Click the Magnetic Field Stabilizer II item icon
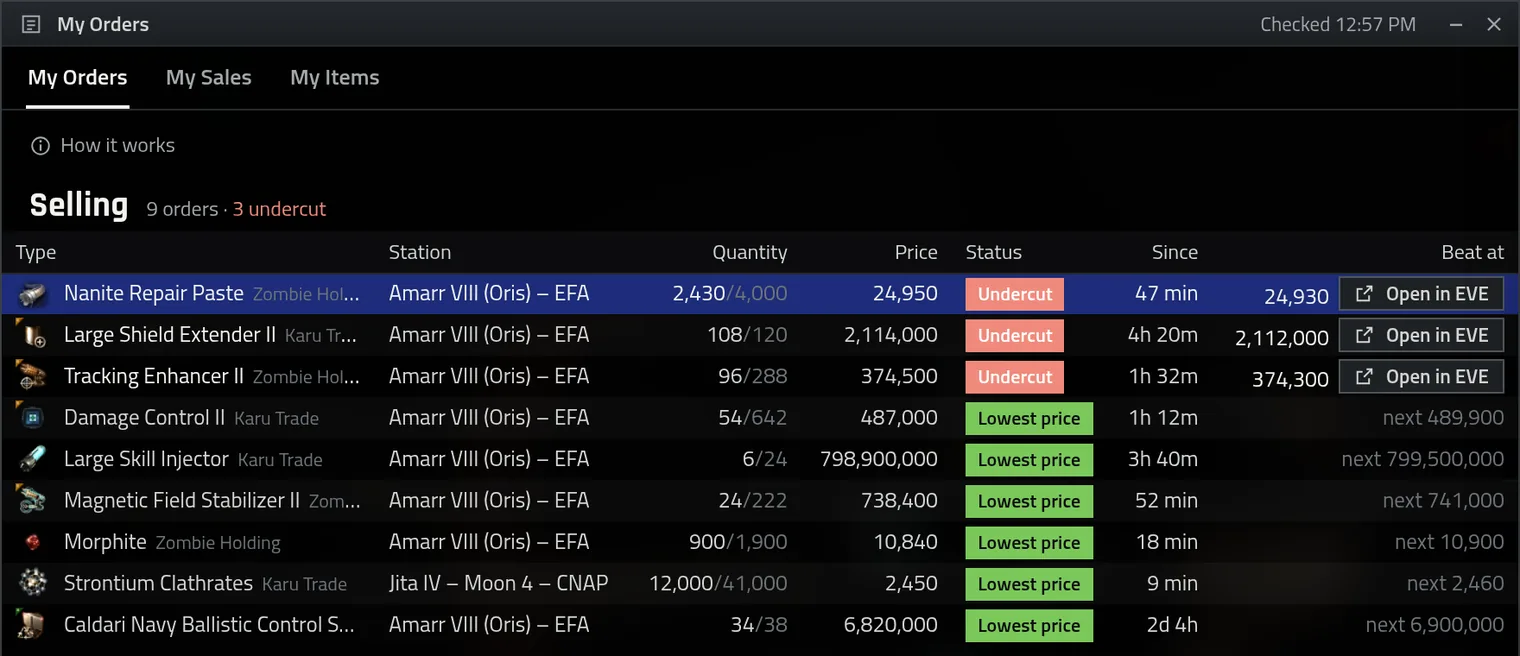Viewport: 1520px width, 656px height. (31, 501)
